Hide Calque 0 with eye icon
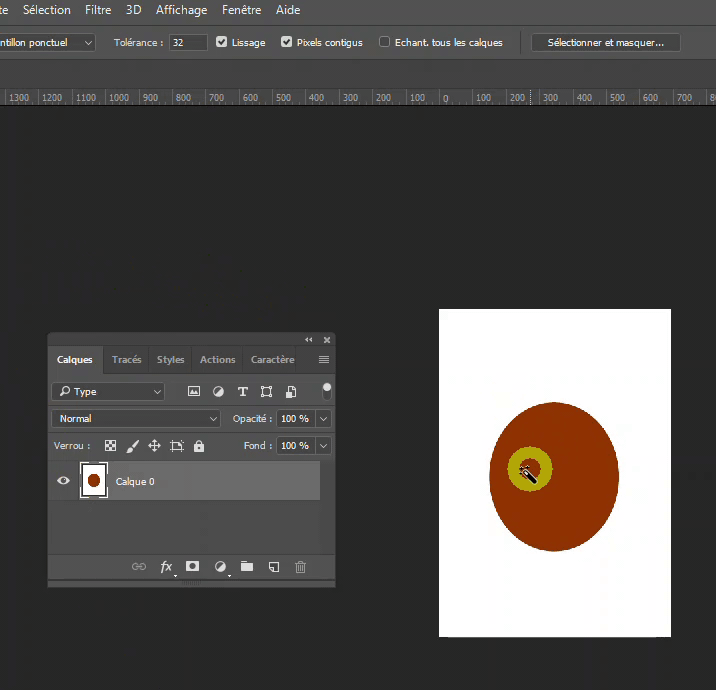 (64, 481)
